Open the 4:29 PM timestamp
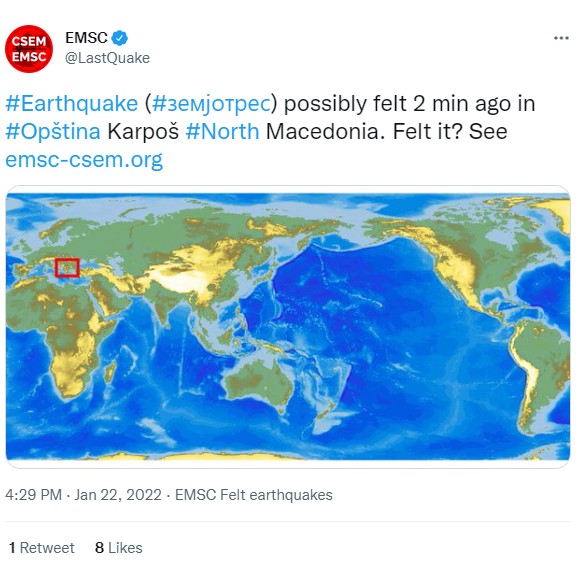Viewport: 583px width, 566px height. pyautogui.click(x=33, y=495)
